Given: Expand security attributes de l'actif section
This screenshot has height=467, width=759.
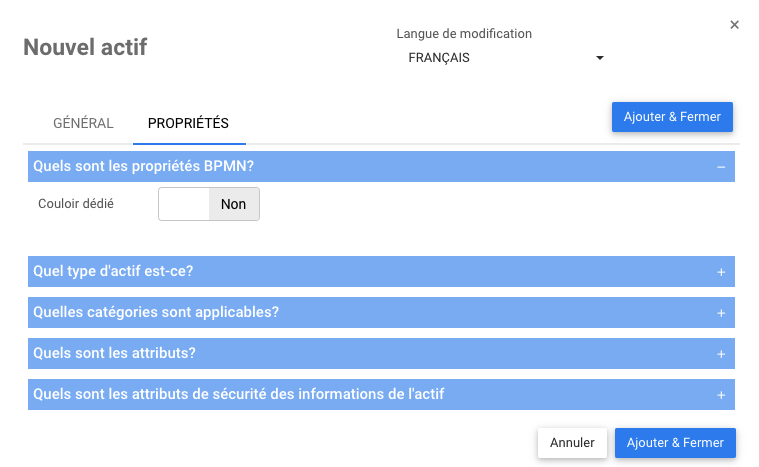Looking at the screenshot, I should point(238,394).
